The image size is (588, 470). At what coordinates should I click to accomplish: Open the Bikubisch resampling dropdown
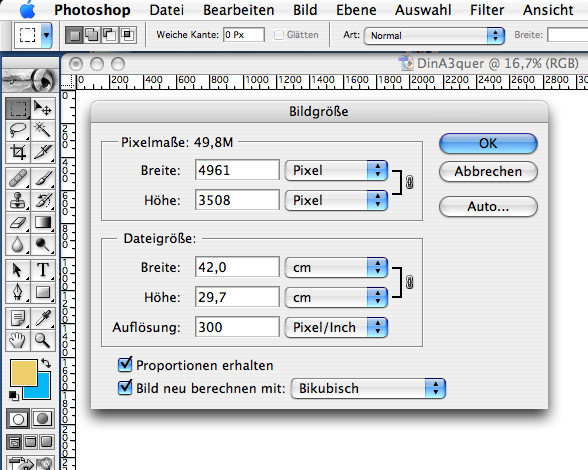[x=368, y=388]
